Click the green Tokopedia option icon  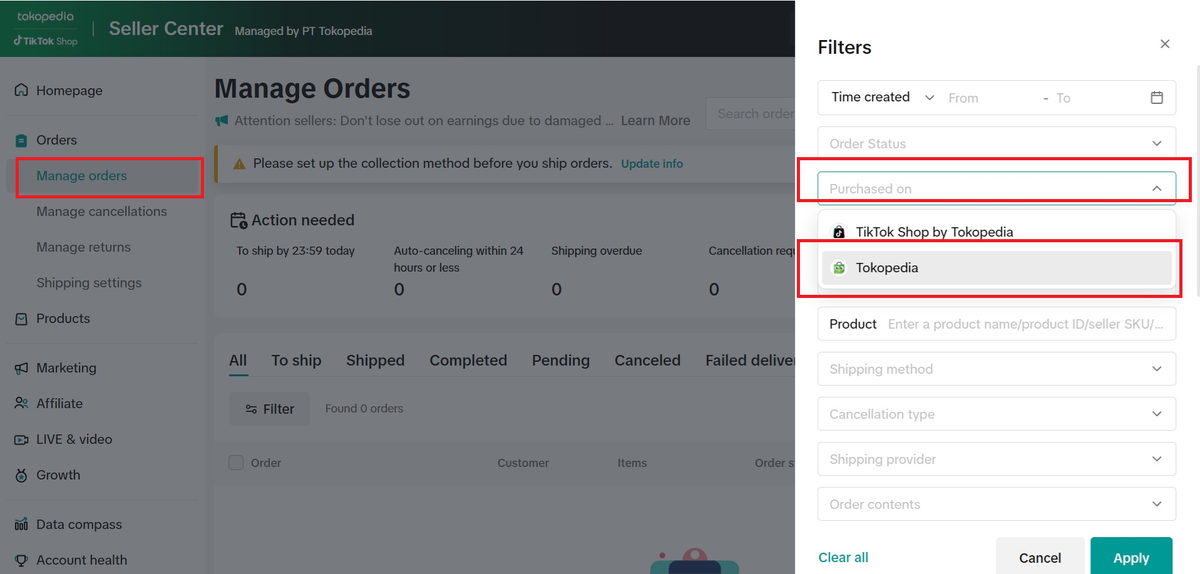pyautogui.click(x=839, y=268)
